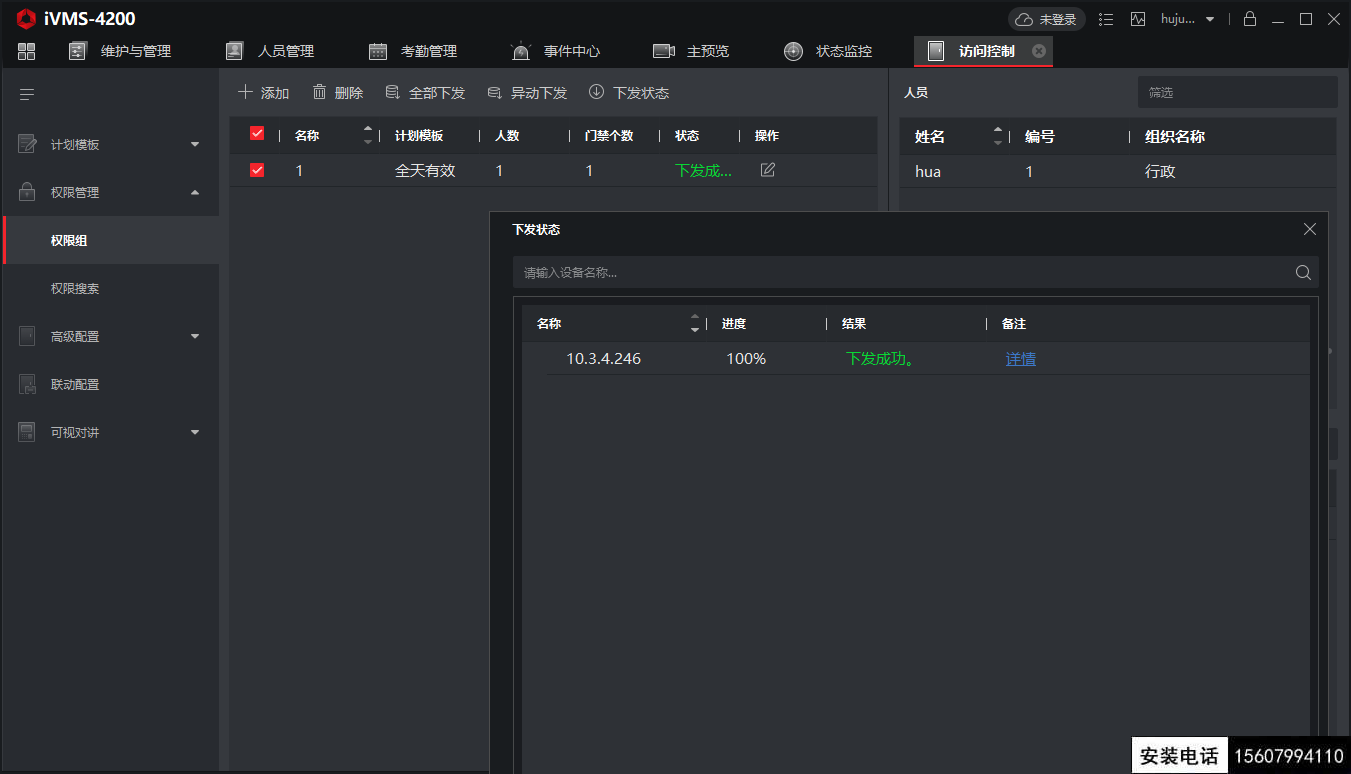
Task: Switch to the 状态监控 tab
Action: click(828, 51)
